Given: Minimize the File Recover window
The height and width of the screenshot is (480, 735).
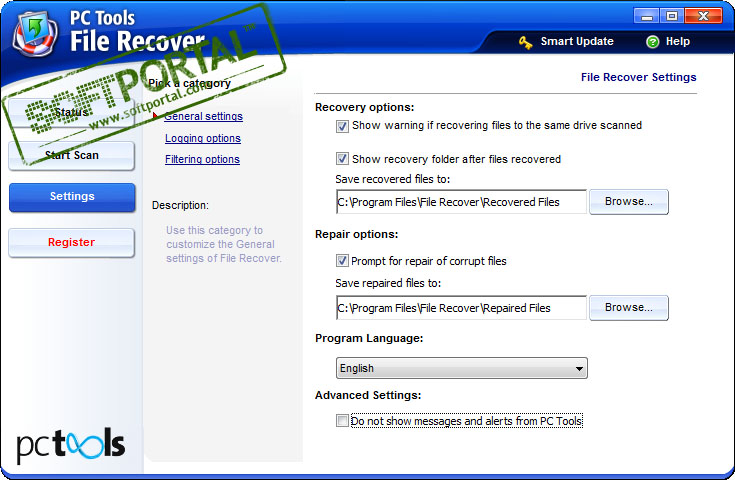Looking at the screenshot, I should 647,16.
